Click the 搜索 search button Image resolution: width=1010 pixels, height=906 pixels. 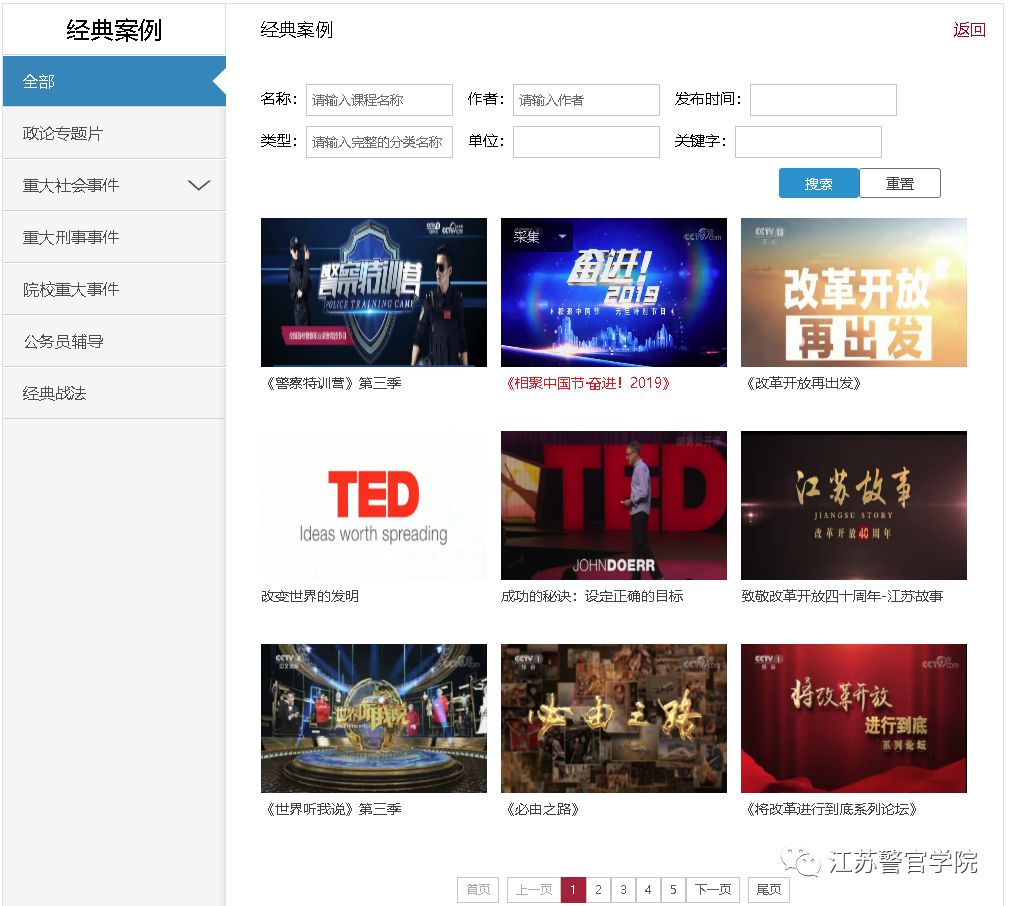[819, 184]
